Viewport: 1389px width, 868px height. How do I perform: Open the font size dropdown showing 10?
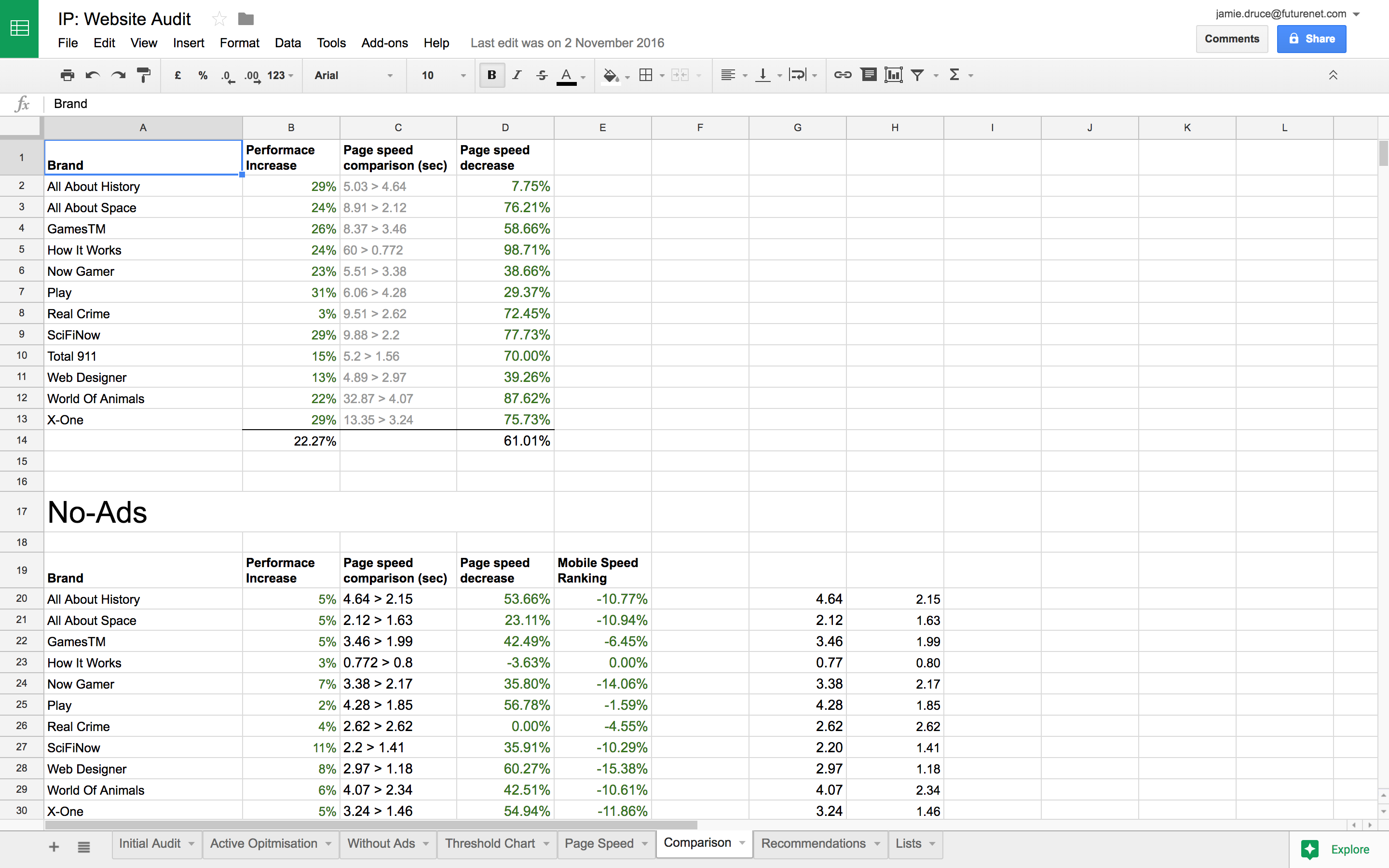tap(443, 75)
